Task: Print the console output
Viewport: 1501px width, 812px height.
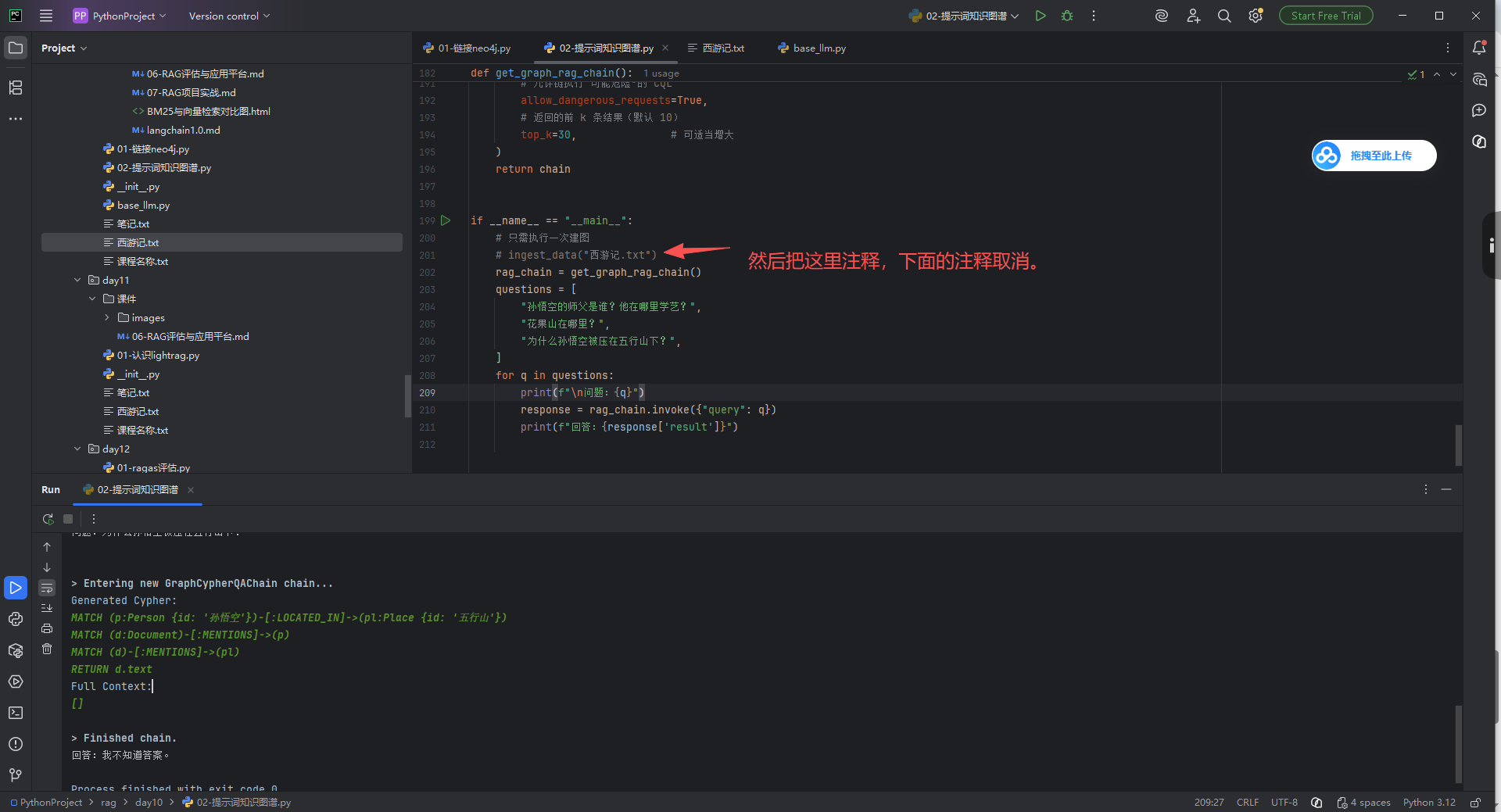Action: pyautogui.click(x=47, y=628)
